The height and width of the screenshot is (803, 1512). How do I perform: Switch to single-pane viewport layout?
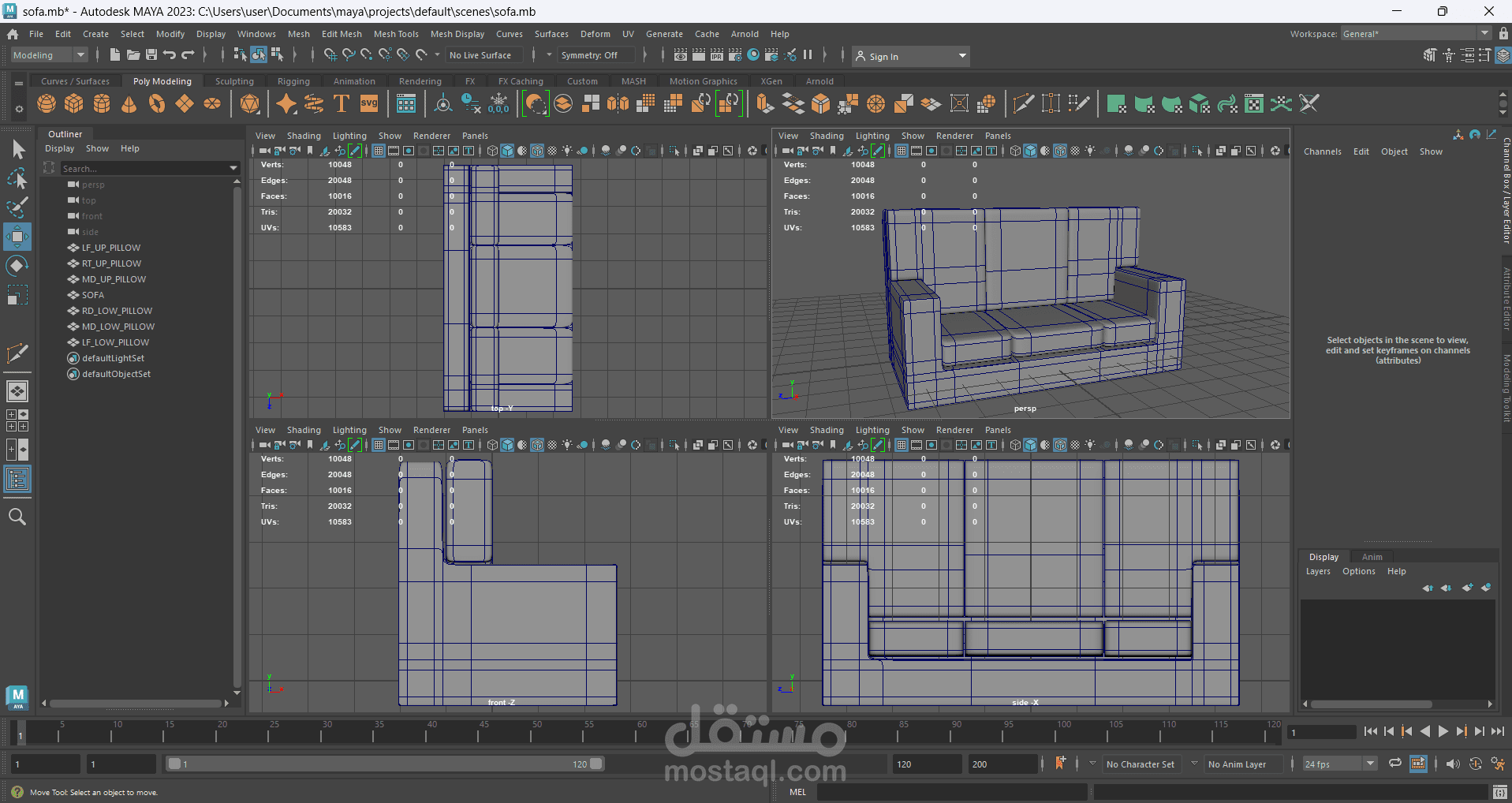point(17,391)
